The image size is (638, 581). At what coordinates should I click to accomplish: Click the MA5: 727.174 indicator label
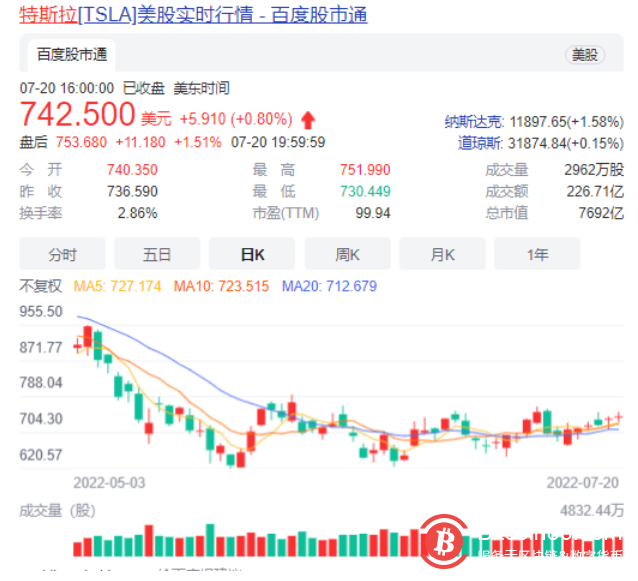click(117, 286)
